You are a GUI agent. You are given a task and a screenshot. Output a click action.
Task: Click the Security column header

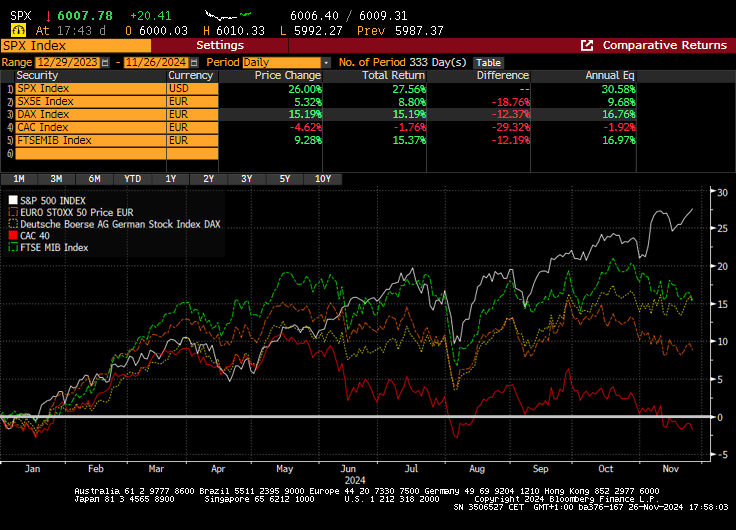pos(37,76)
